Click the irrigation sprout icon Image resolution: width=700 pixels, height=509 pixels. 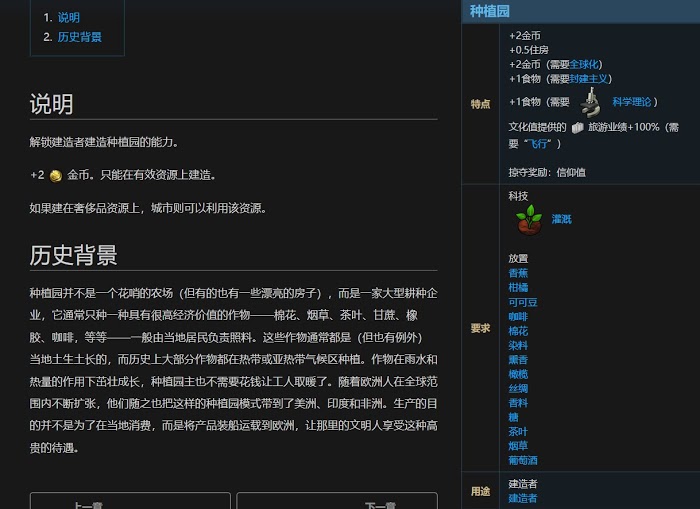(529, 219)
